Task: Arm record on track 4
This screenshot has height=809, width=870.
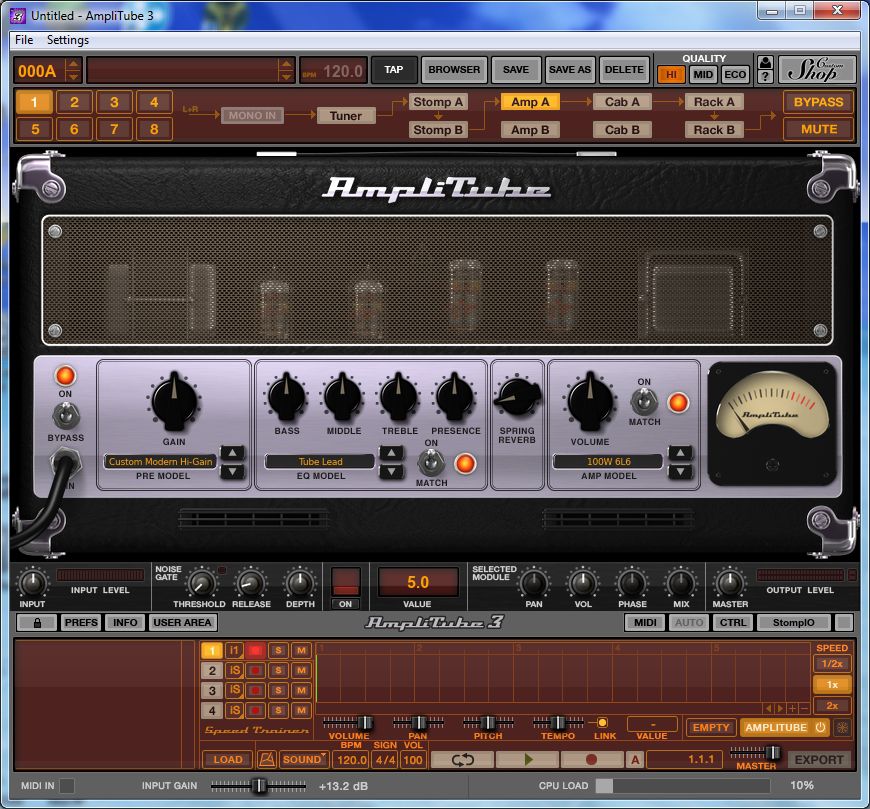Action: 256,710
